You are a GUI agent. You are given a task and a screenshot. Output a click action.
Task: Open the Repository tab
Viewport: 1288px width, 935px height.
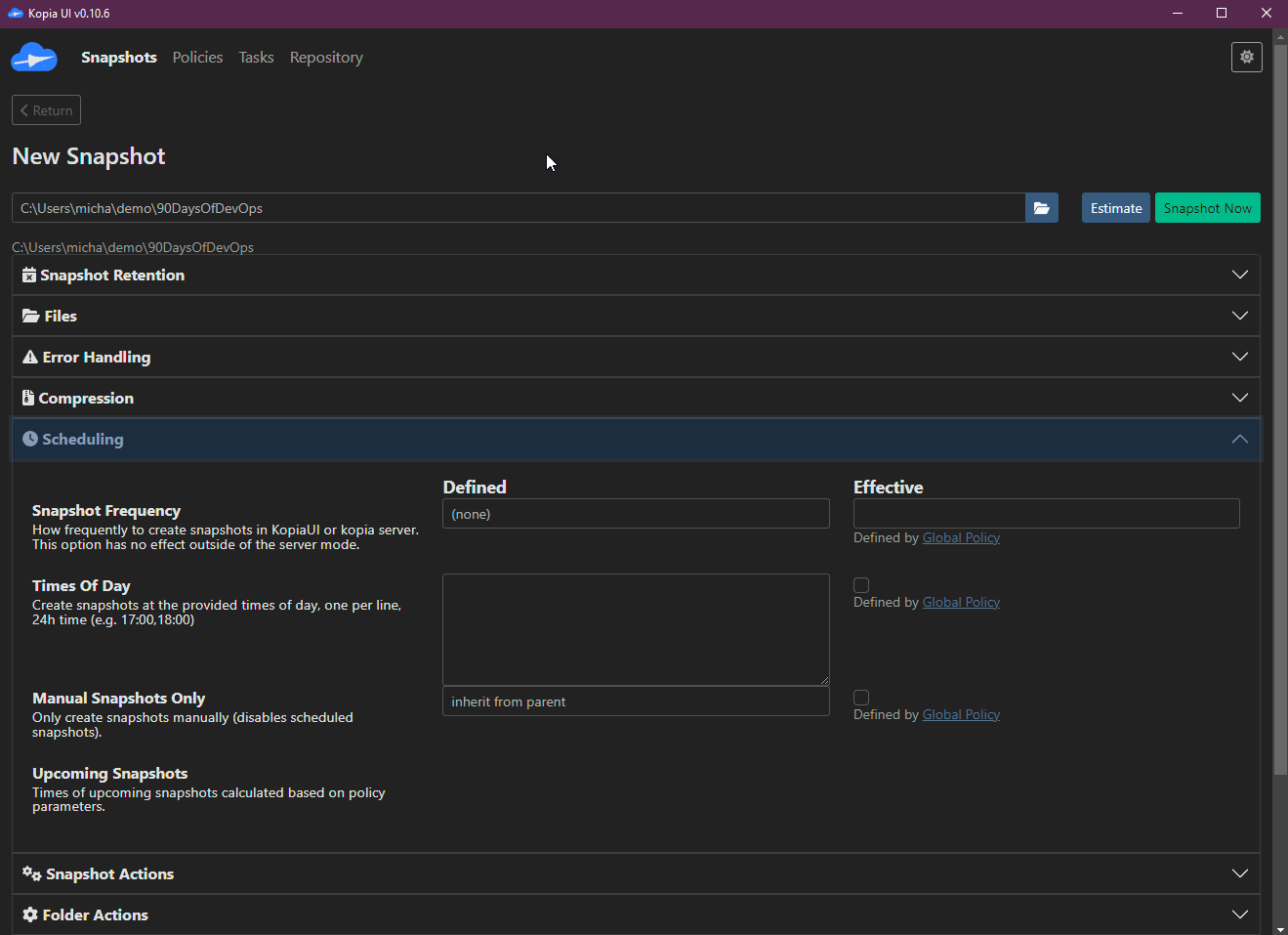click(326, 58)
